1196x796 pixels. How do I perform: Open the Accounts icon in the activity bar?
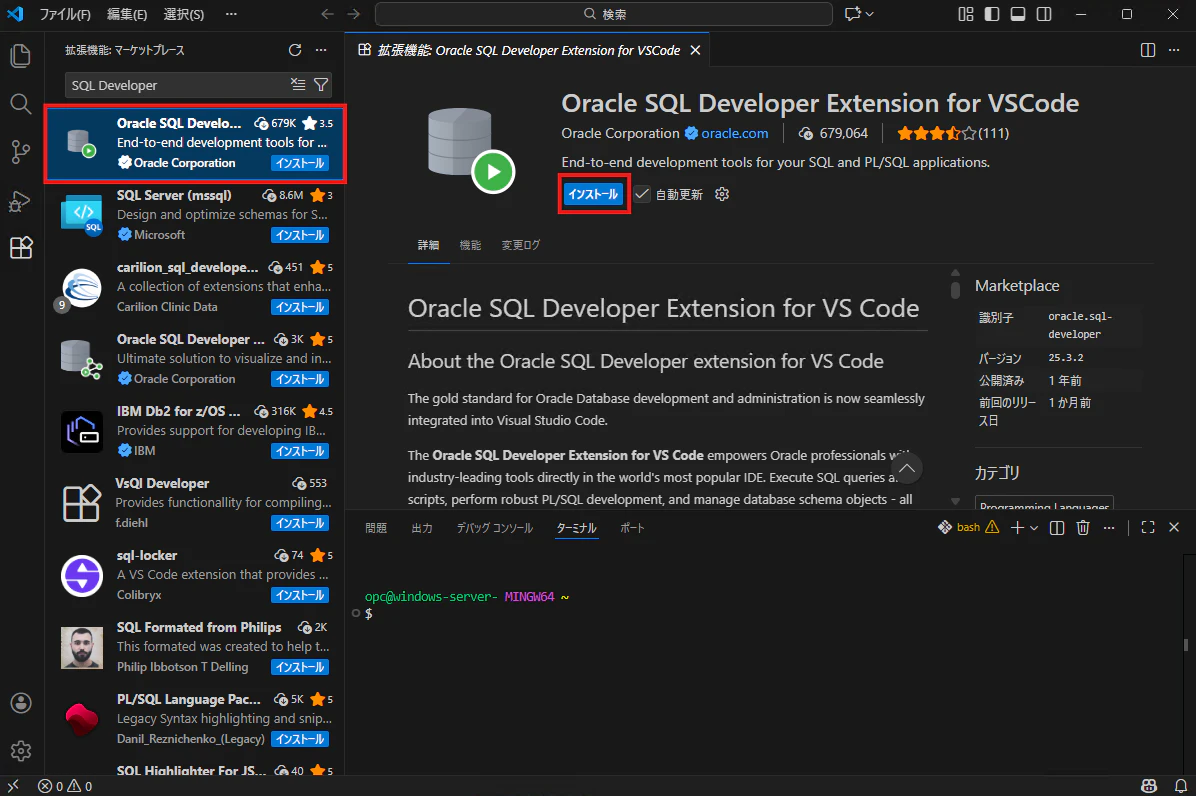21,703
